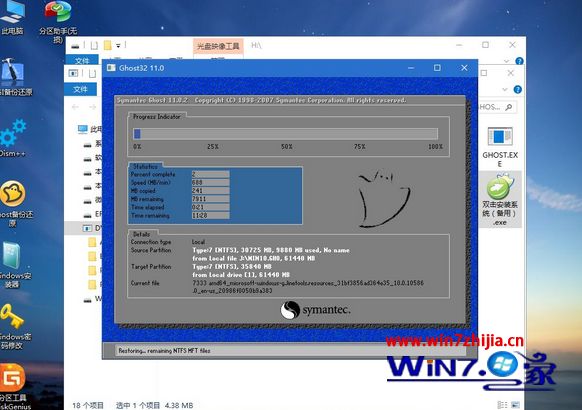582x410 pixels.
Task: Close the H:\ Explorer window
Action: (512, 45)
